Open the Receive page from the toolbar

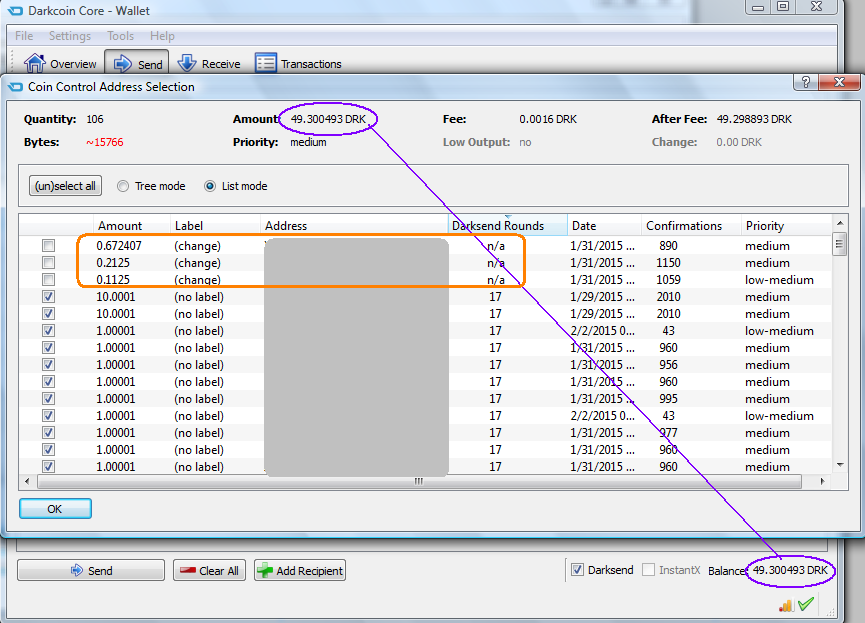[x=210, y=63]
